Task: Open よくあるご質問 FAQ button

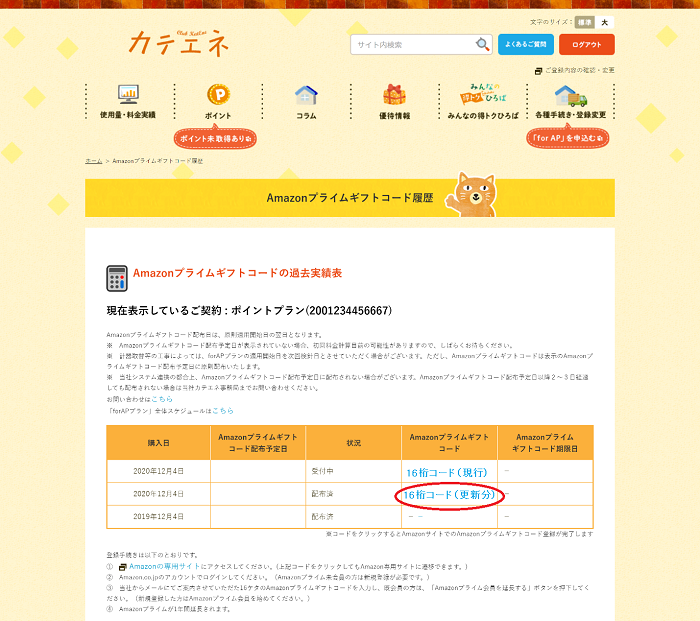Action: 525,45
